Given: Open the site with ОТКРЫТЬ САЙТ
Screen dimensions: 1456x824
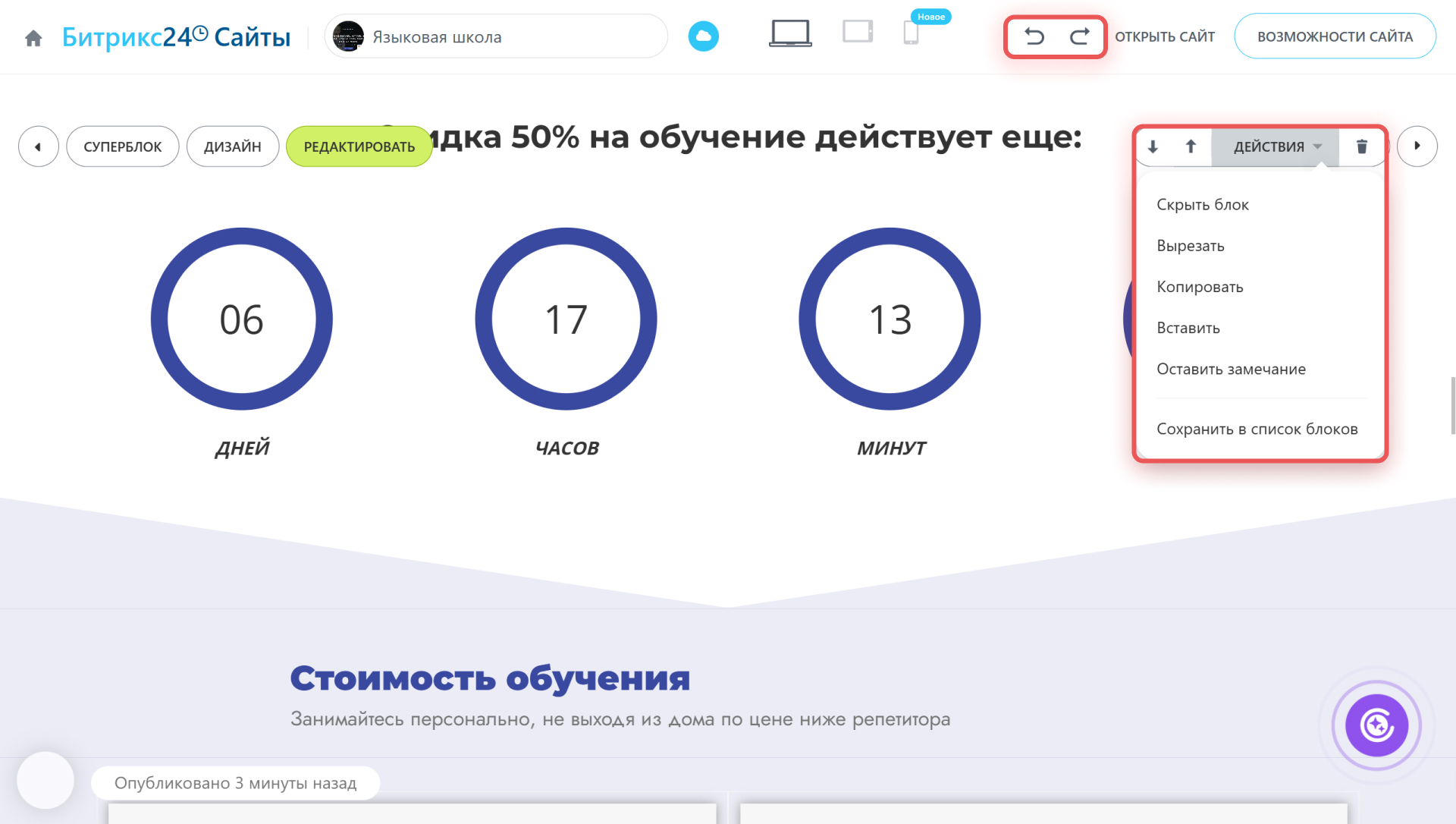Looking at the screenshot, I should click(x=1166, y=36).
